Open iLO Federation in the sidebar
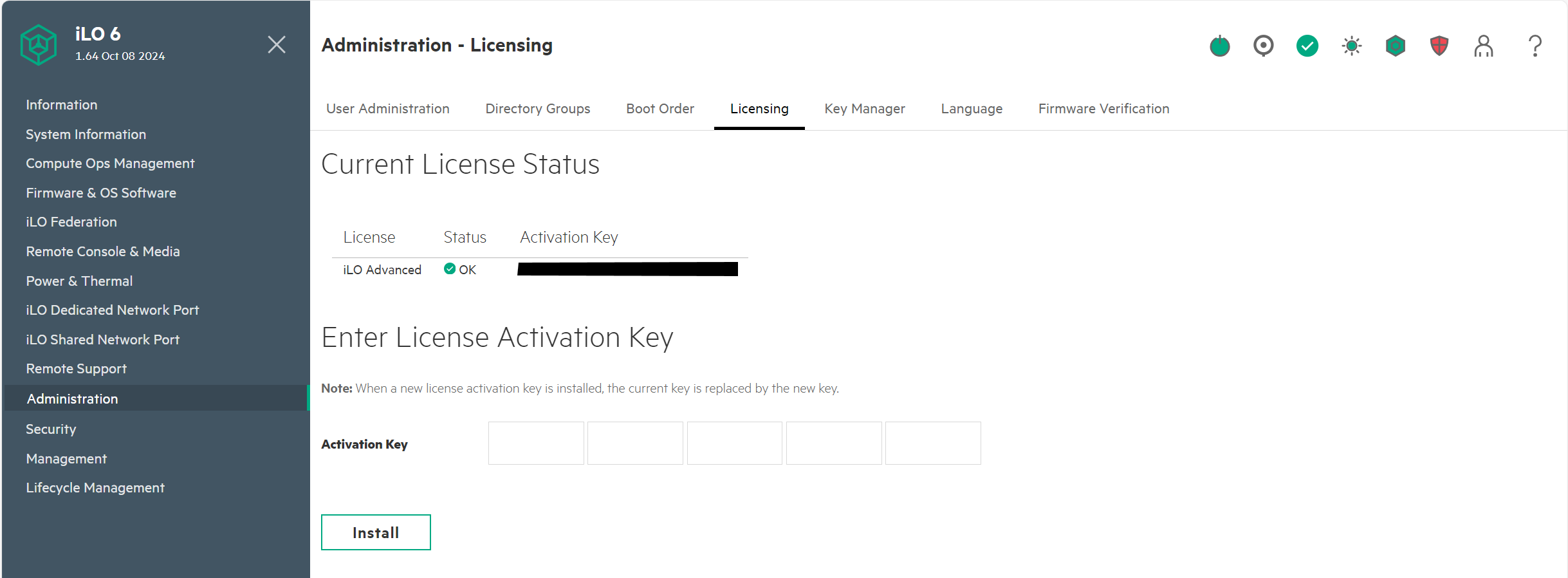The height and width of the screenshot is (578, 1568). (71, 222)
